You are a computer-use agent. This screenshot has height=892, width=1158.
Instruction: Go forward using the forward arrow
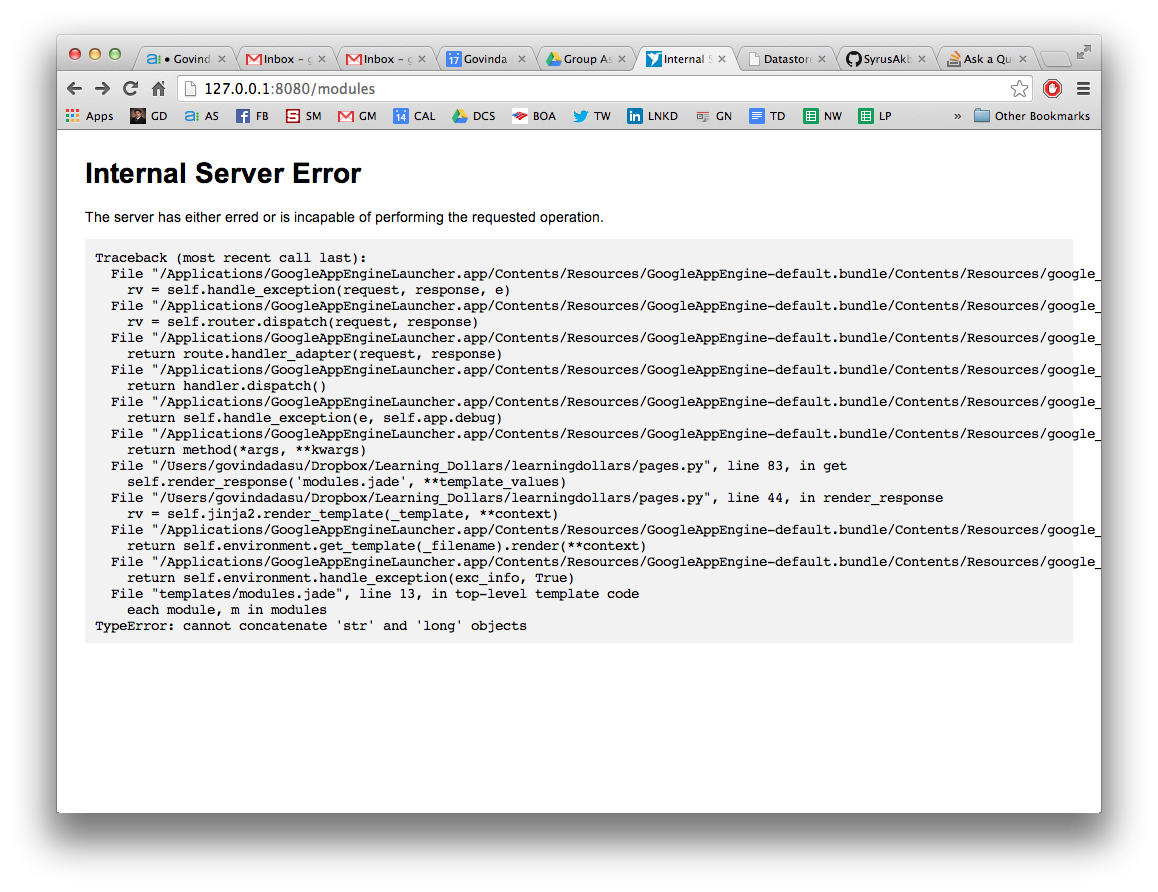[x=102, y=89]
